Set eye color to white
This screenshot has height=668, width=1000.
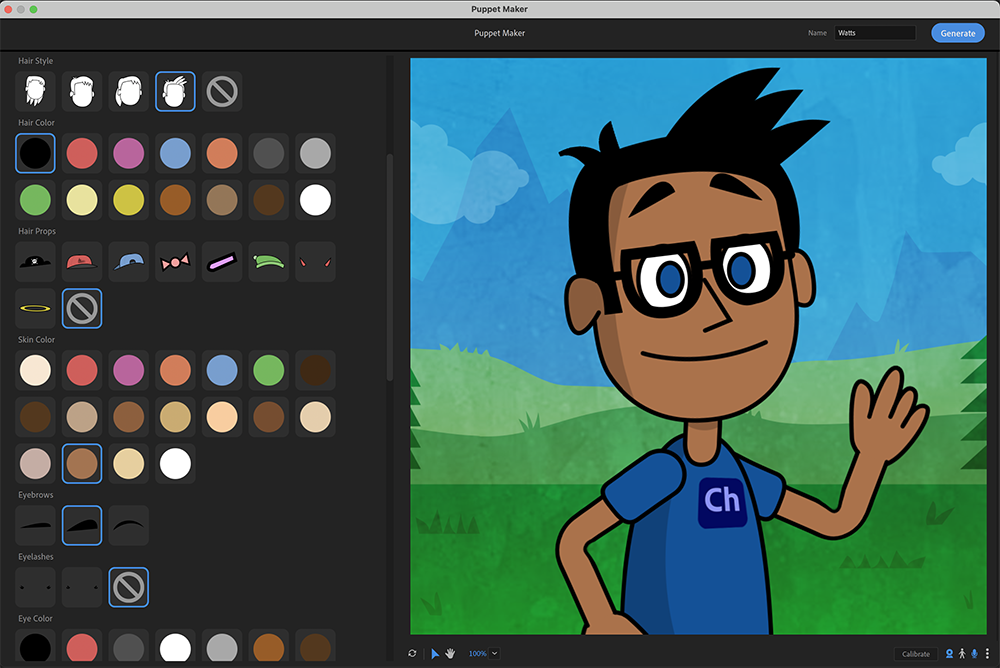pyautogui.click(x=175, y=646)
